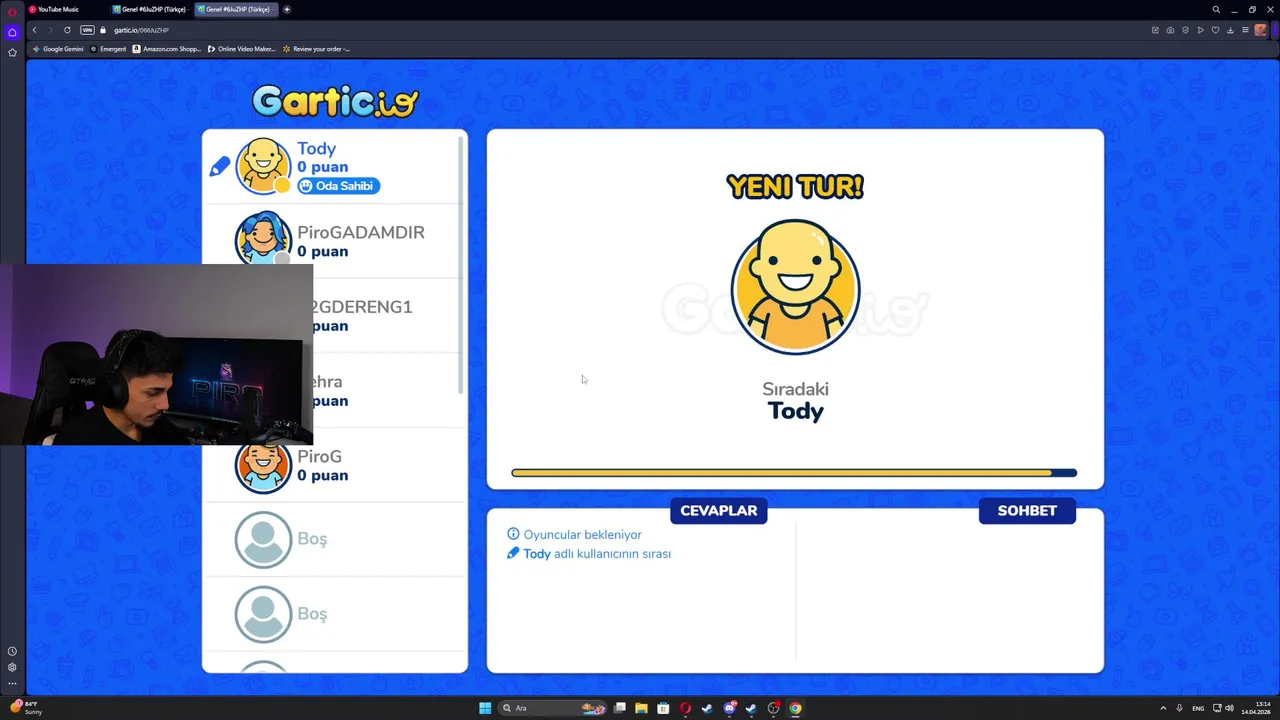Image resolution: width=1280 pixels, height=720 pixels.
Task: Open the Windows Start menu
Action: [485, 708]
